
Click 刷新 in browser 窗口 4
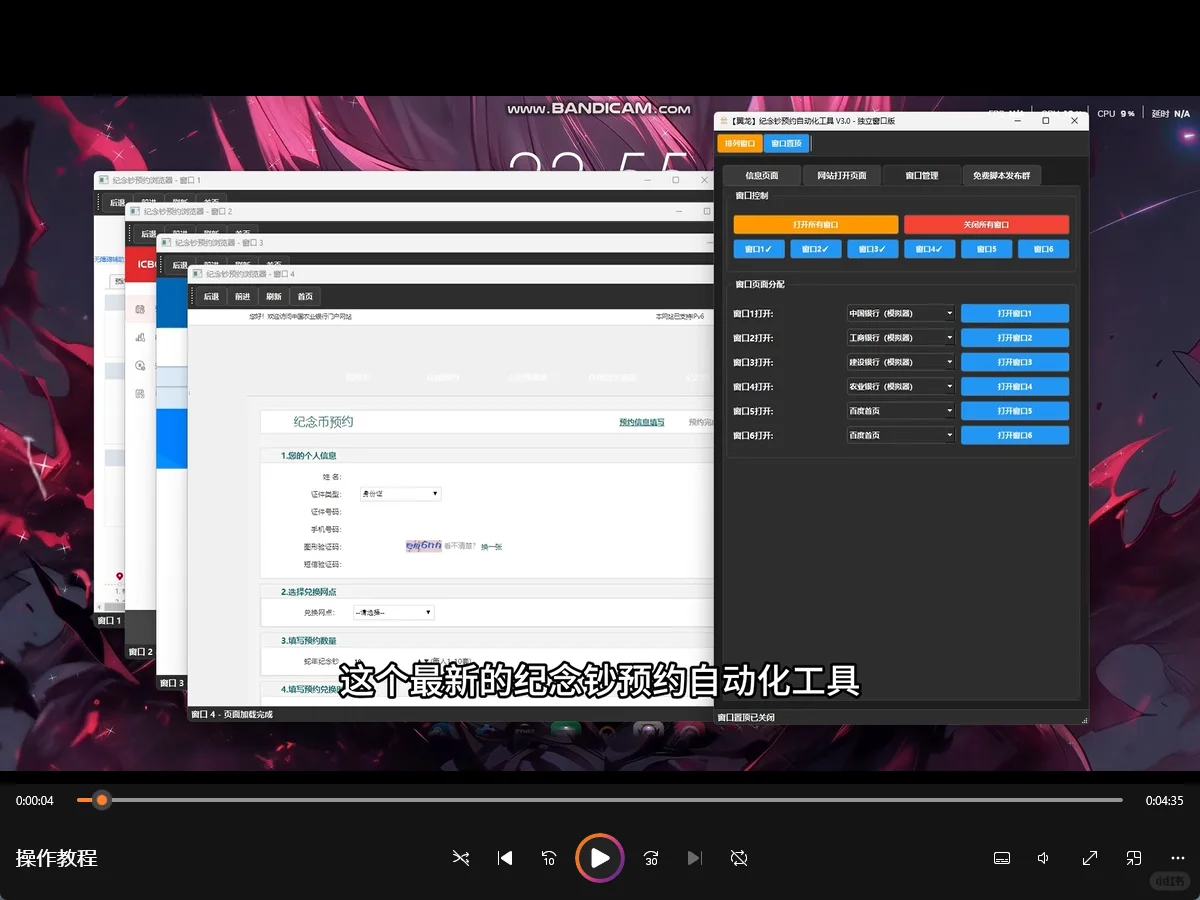pos(273,297)
